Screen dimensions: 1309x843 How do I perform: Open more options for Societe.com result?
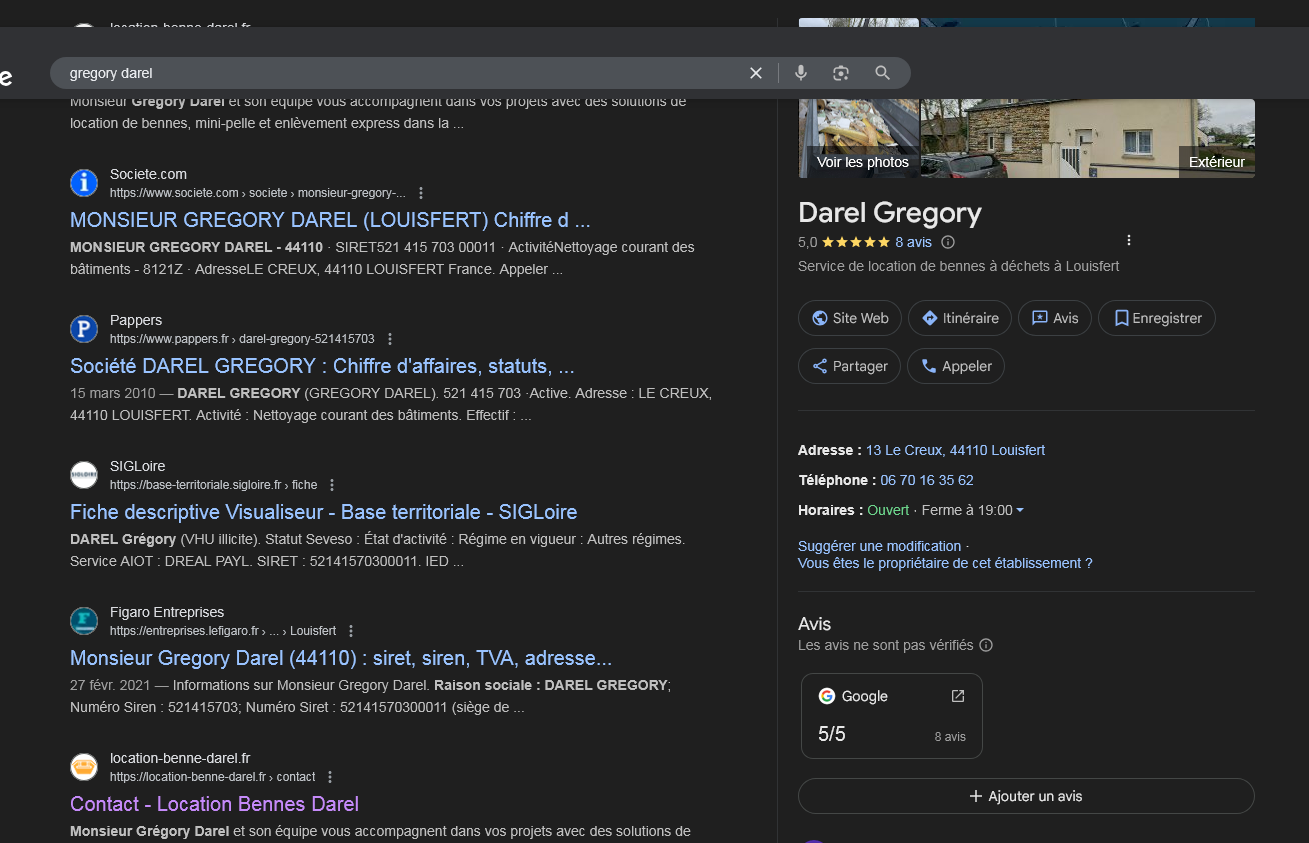pos(421,193)
